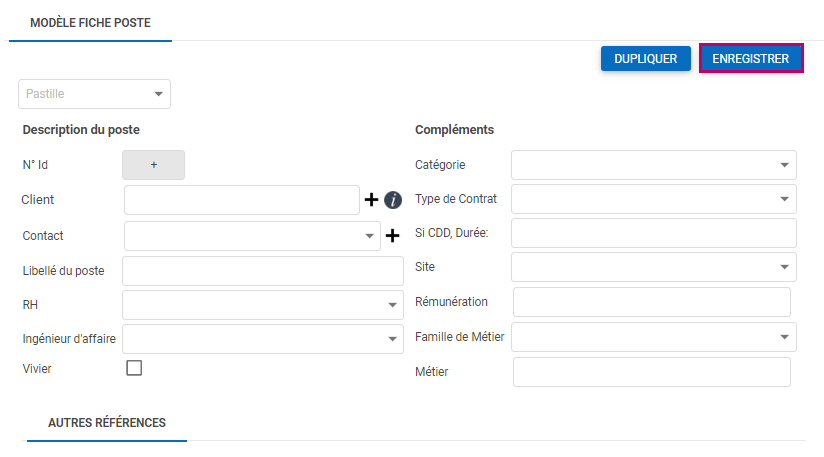Select the Autres Références tab
This screenshot has height=457, width=824.
(107, 423)
